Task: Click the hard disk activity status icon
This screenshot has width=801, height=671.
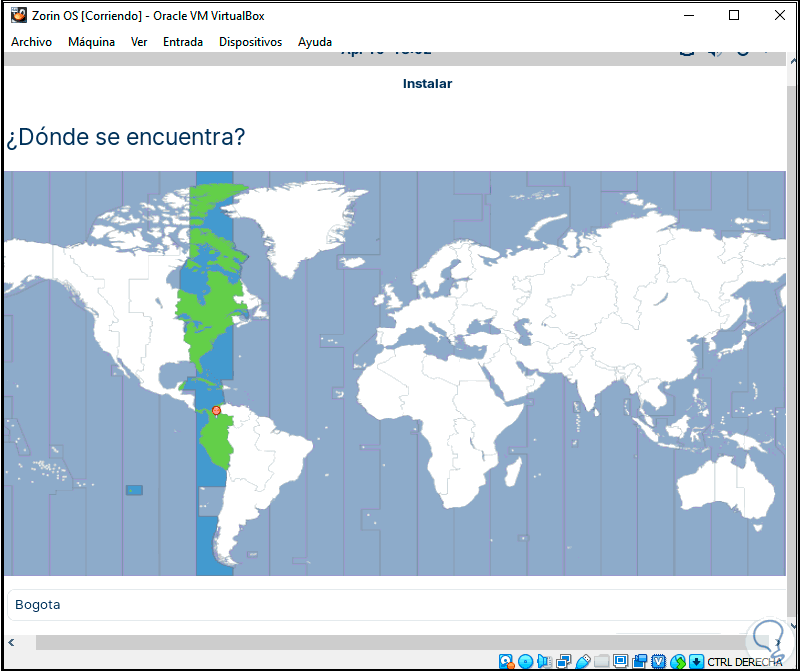Action: click(x=506, y=661)
